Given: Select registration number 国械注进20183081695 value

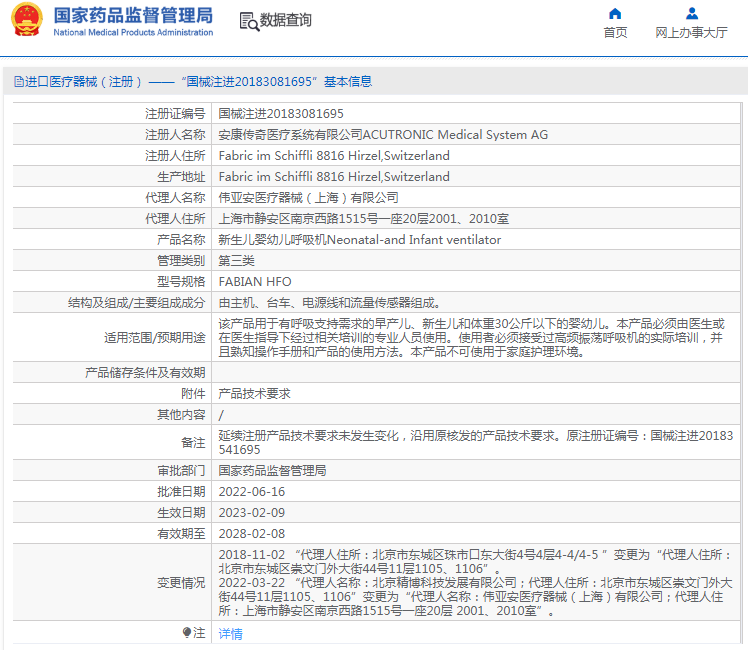Looking at the screenshot, I should coord(281,114).
